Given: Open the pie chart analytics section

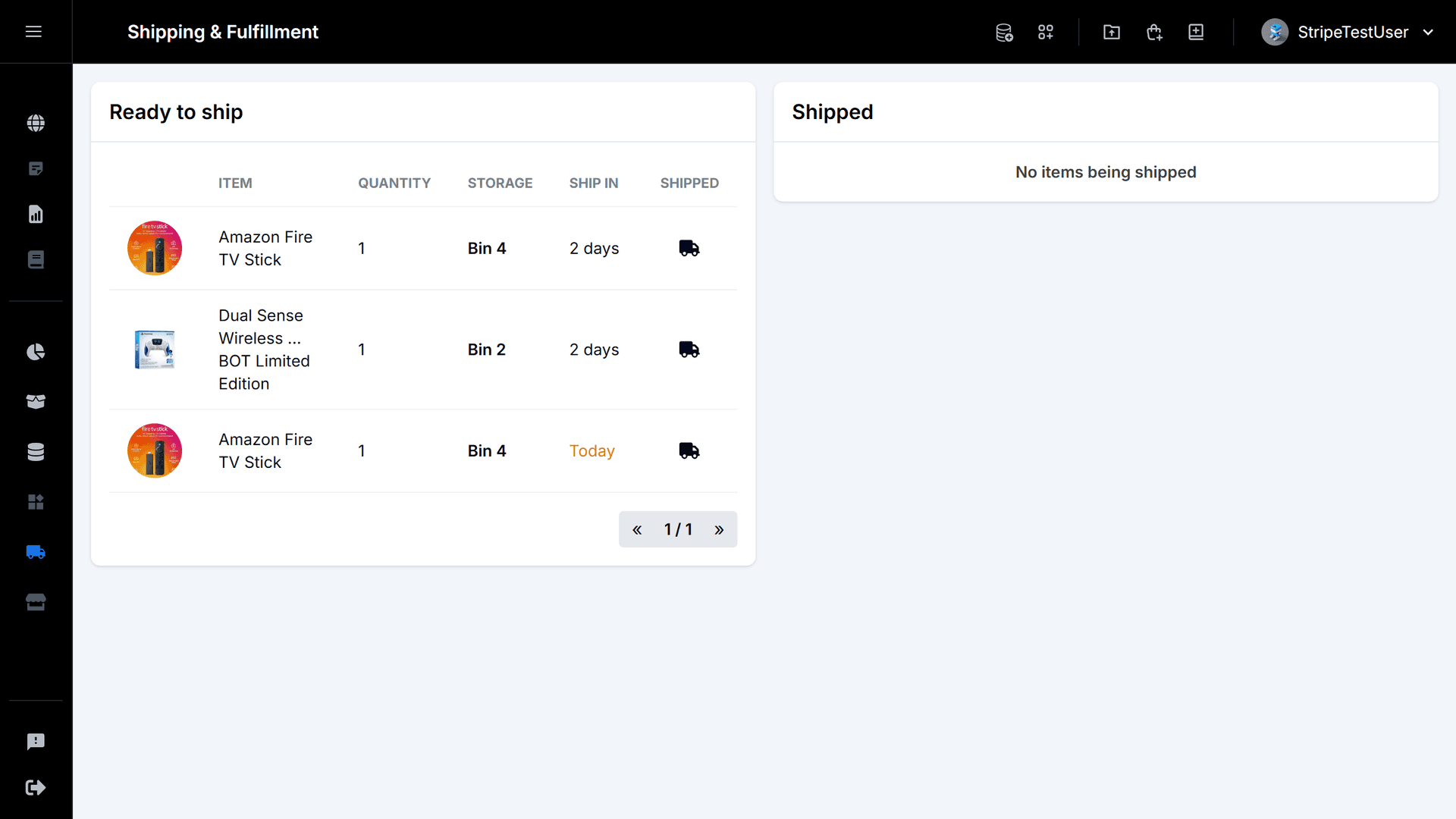Looking at the screenshot, I should [36, 352].
